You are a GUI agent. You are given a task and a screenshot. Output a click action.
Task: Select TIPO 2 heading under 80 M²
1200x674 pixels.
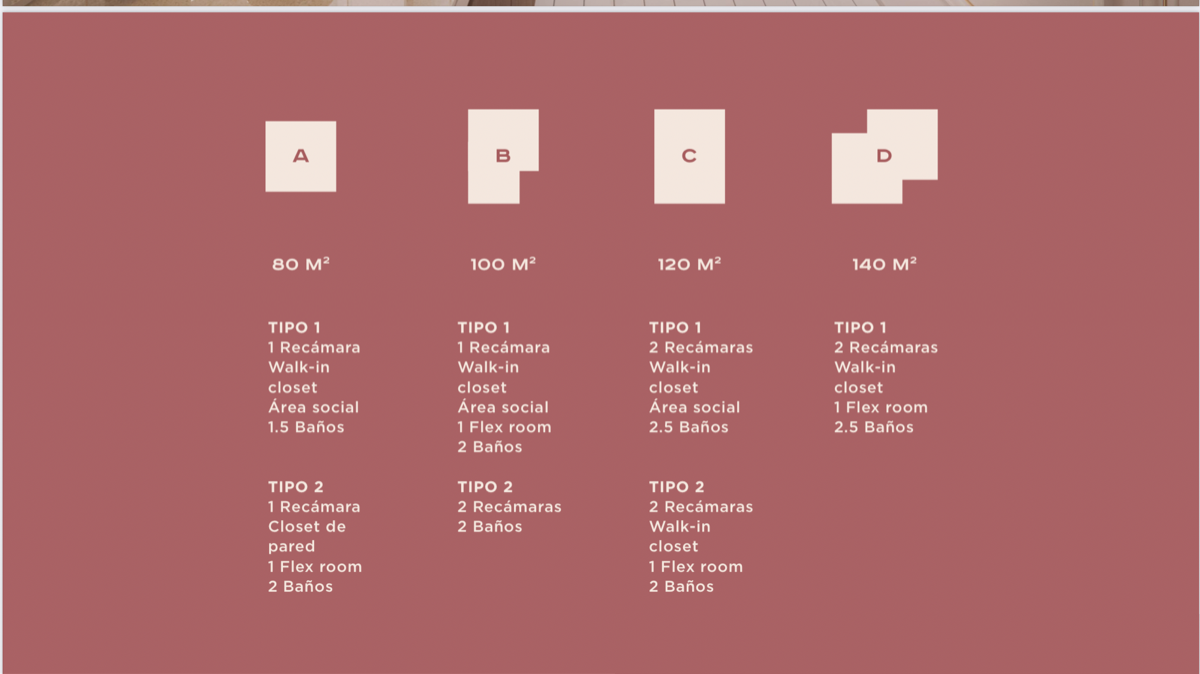295,487
